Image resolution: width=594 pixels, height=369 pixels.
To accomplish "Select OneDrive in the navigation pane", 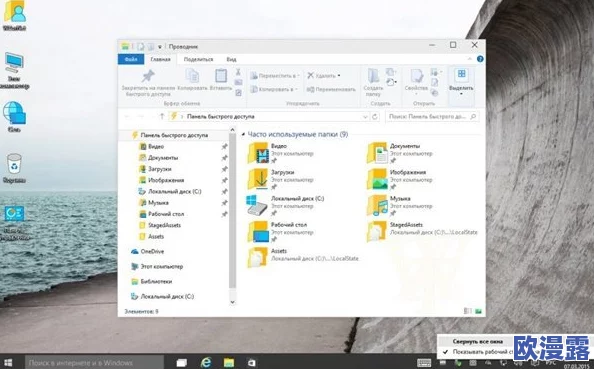I will click(x=152, y=251).
